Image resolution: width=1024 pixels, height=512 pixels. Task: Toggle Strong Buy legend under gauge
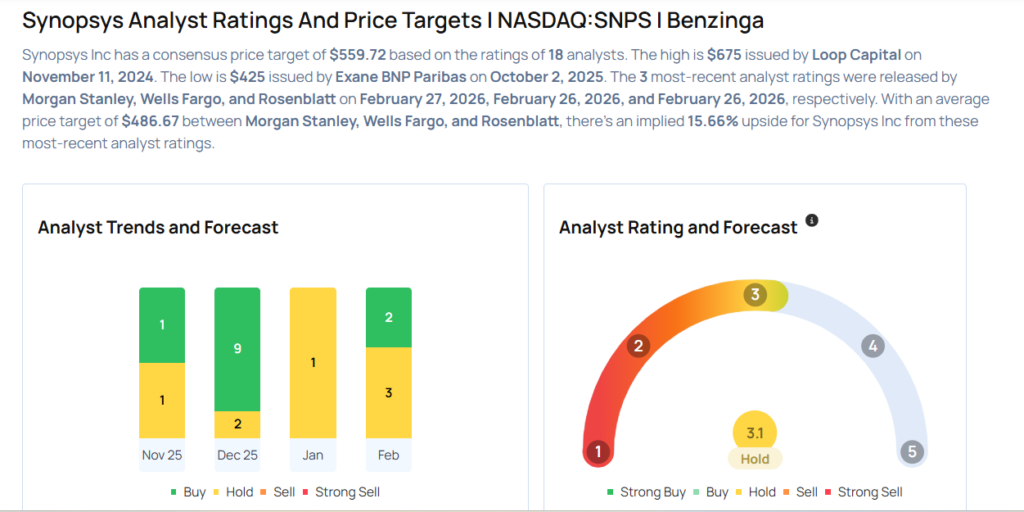tap(646, 492)
